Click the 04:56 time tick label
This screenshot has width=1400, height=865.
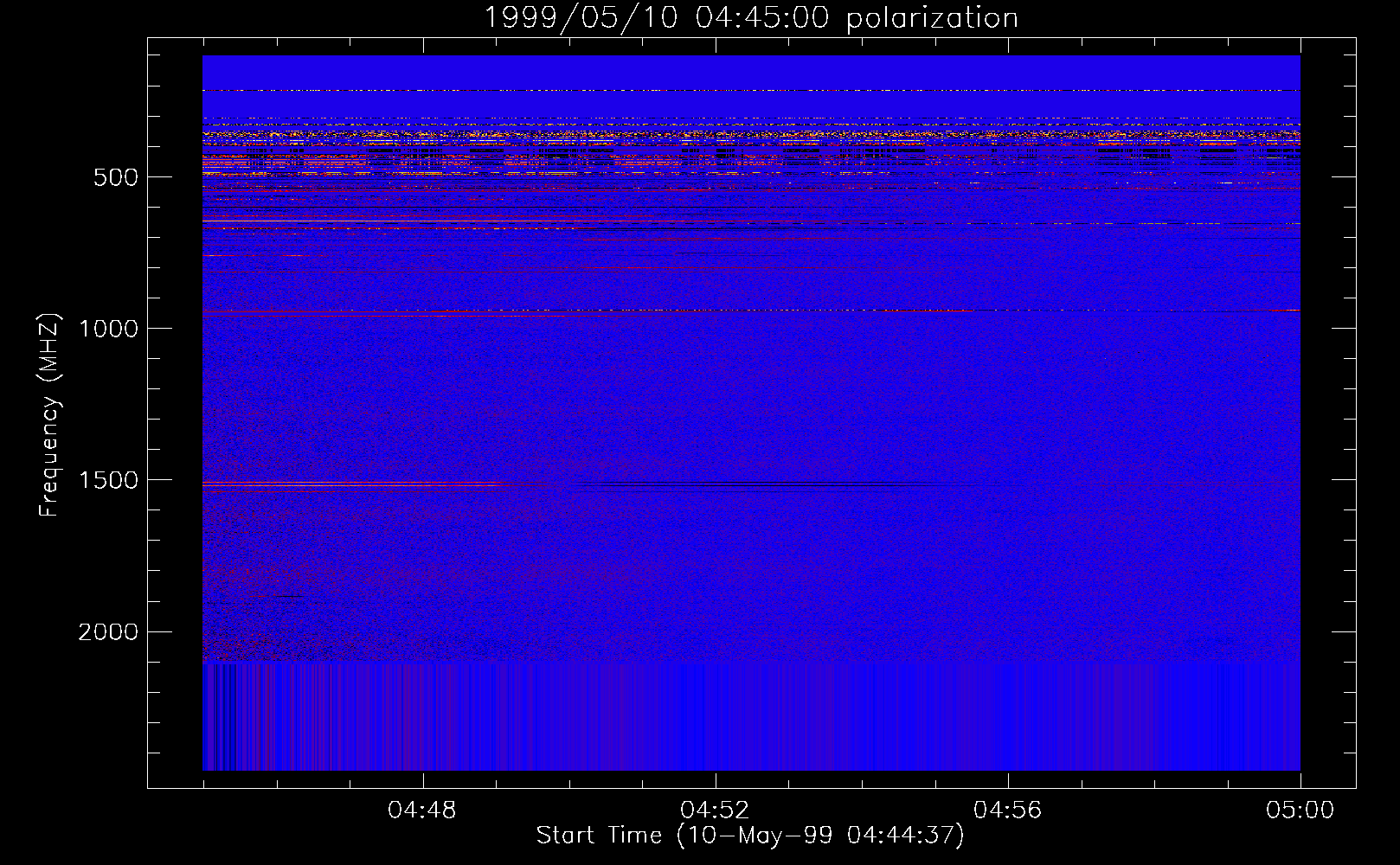tap(1007, 811)
